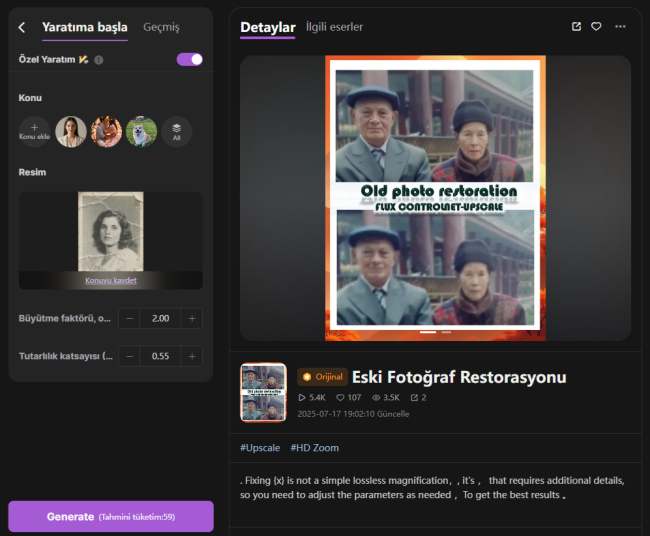The width and height of the screenshot is (650, 536).
Task: Click the Konu section heading
Action: [x=30, y=98]
